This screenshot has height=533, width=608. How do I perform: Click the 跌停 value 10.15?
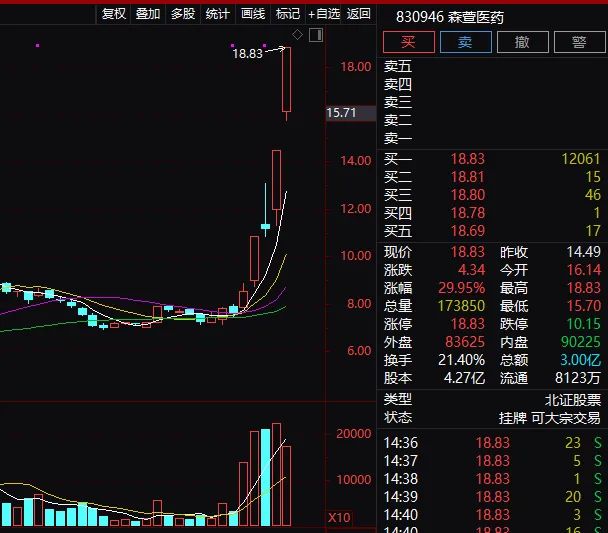(x=584, y=324)
